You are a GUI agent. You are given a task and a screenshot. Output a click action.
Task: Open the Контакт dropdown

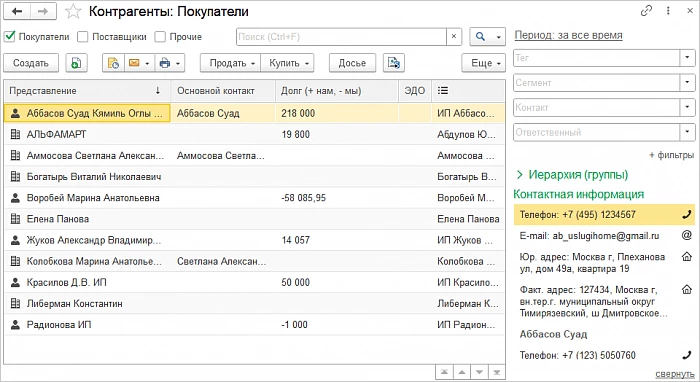point(687,107)
